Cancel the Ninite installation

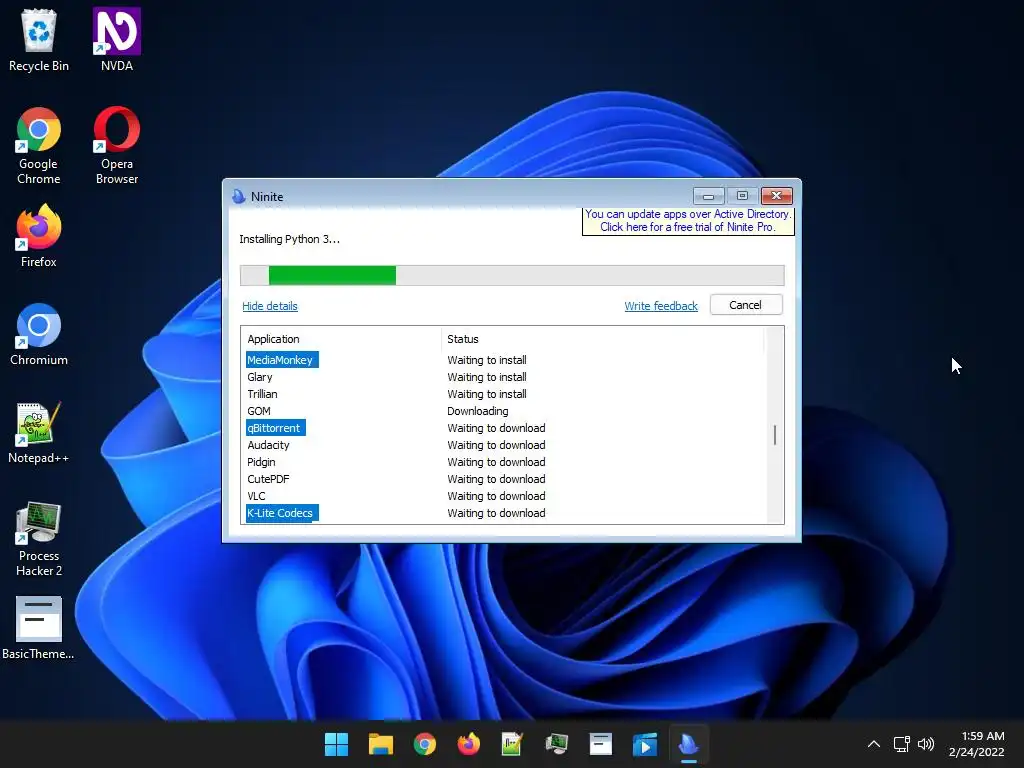pos(746,305)
